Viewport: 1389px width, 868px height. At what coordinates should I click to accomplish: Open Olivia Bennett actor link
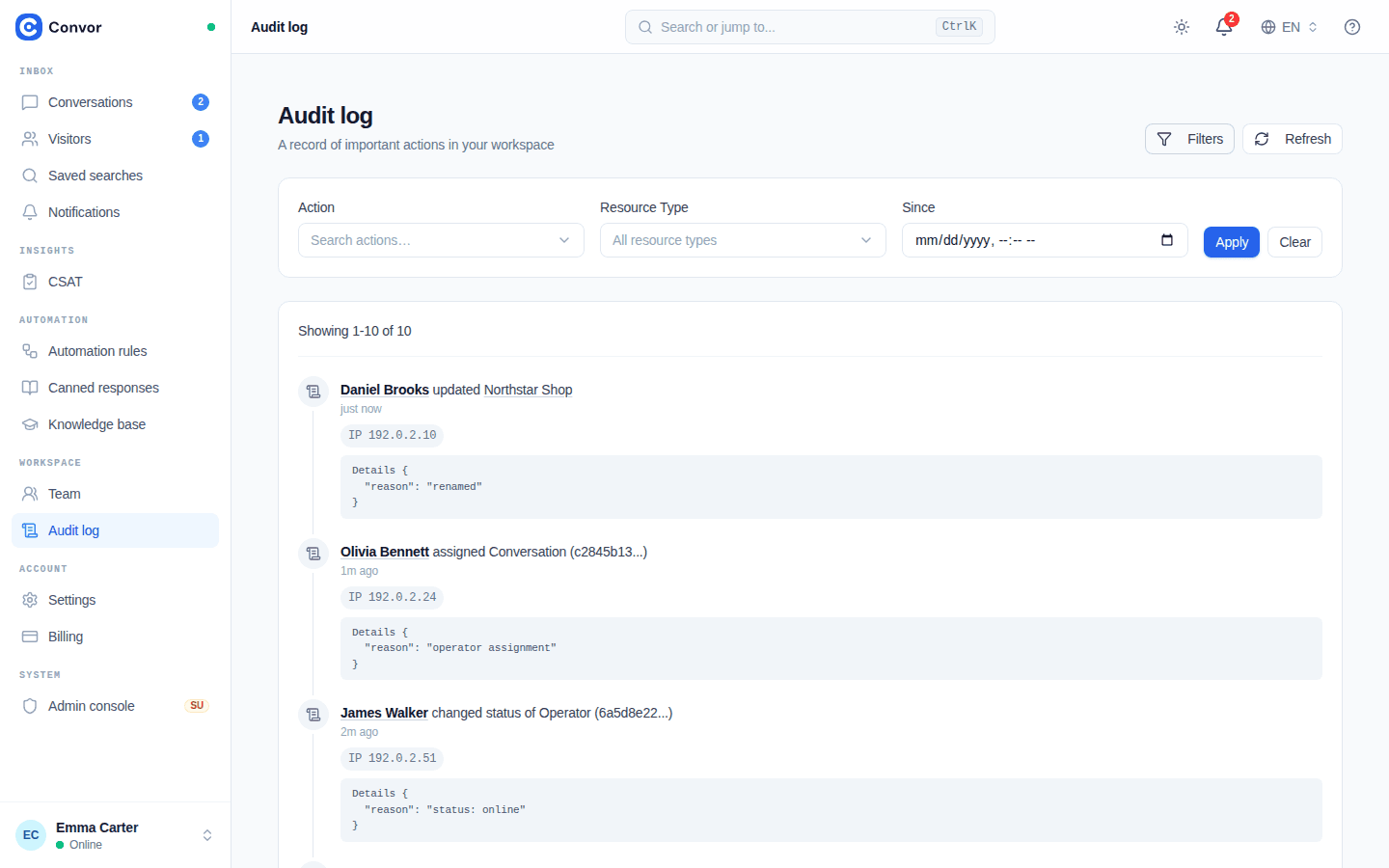385,552
